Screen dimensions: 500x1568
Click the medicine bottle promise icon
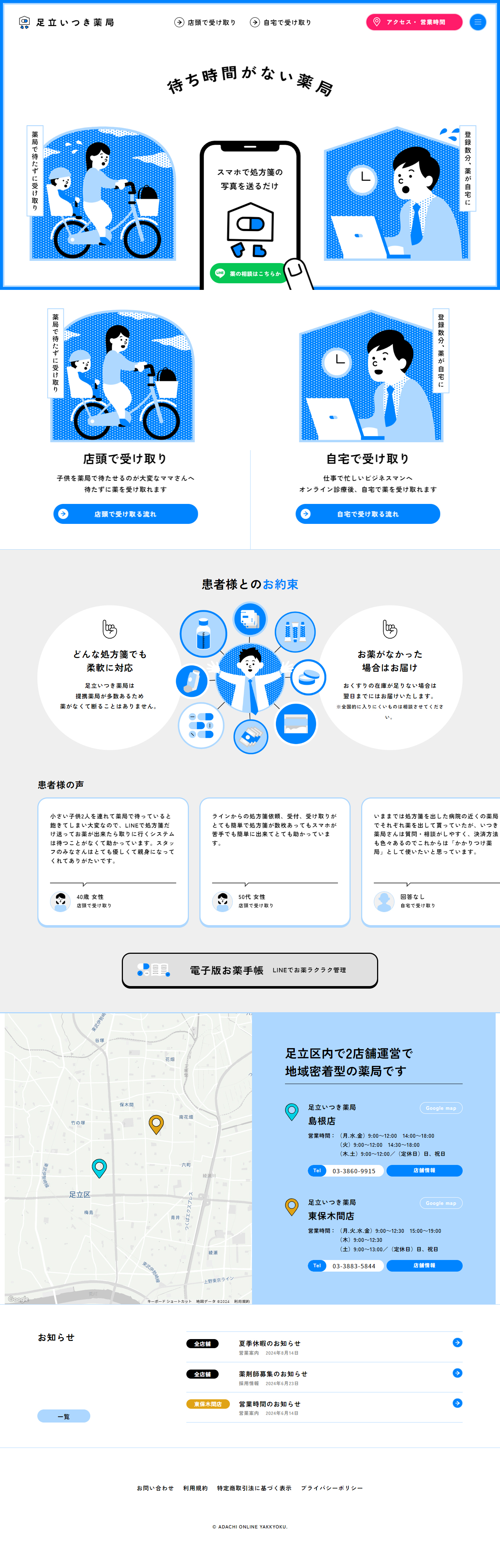coord(203,634)
